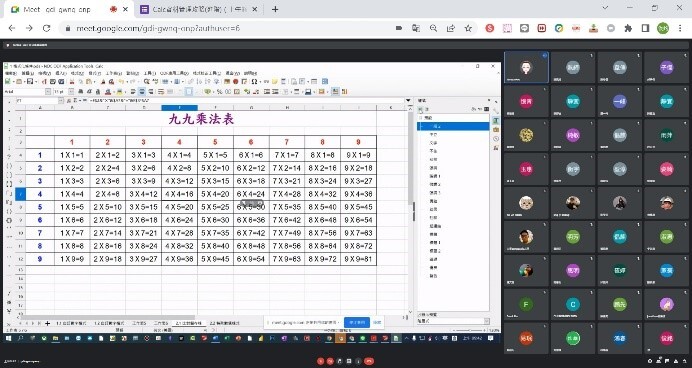Click the Function Wizard icon beside the formula bar
Viewport: 692px width, 368px height.
68,101
